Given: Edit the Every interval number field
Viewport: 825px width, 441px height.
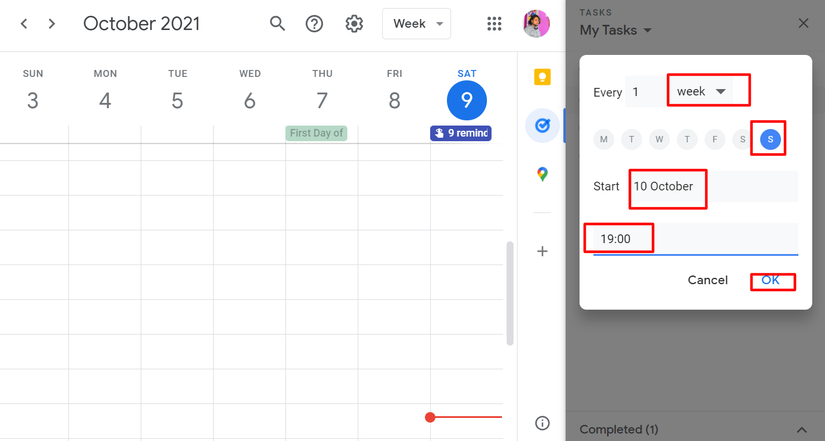Looking at the screenshot, I should [646, 92].
